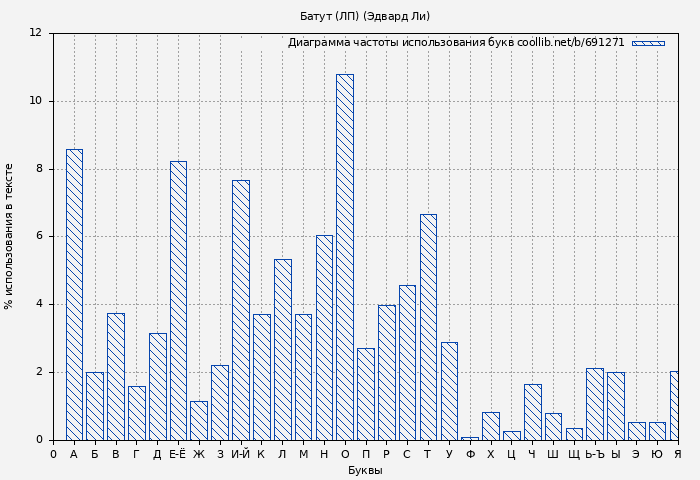Image resolution: width=700 pixels, height=480 pixels.
Task: Click the legend's hatched blue swatch
Action: [x=647, y=43]
